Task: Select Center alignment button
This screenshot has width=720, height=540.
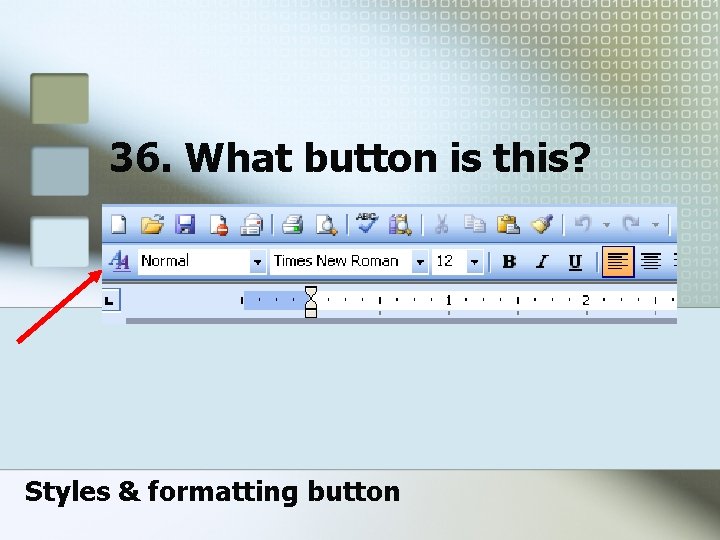Action: pos(651,262)
